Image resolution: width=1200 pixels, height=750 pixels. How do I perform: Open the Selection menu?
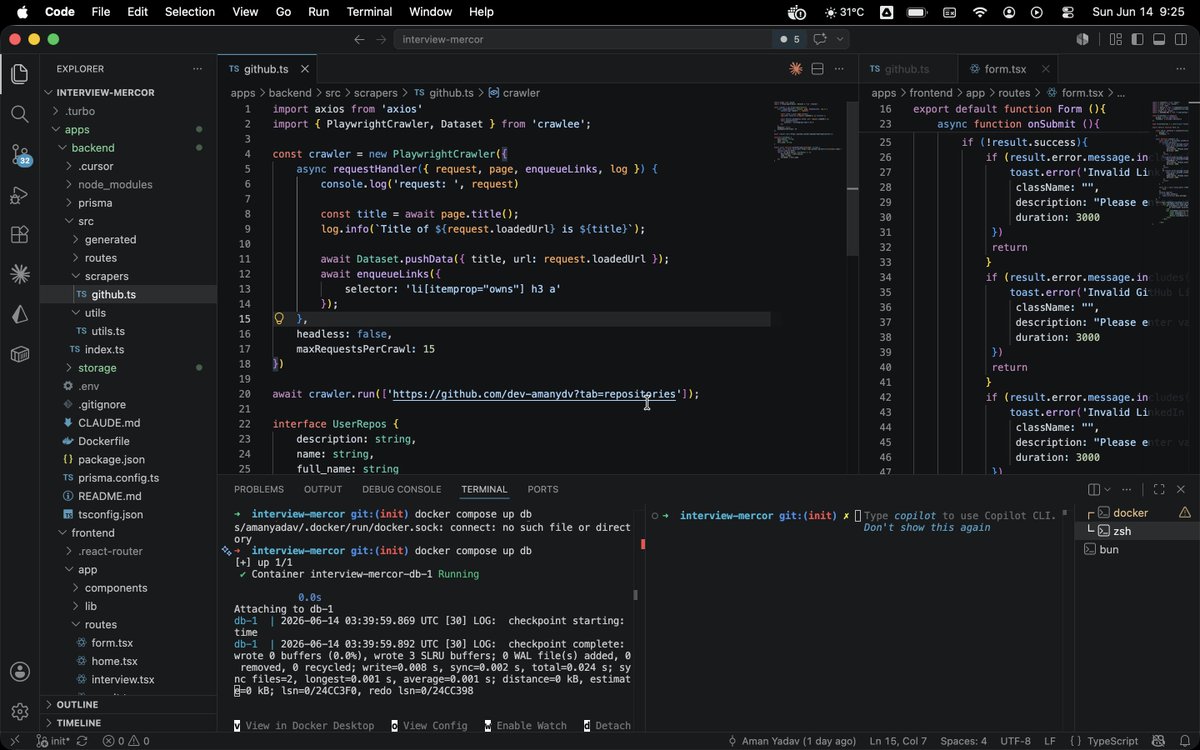tap(190, 12)
